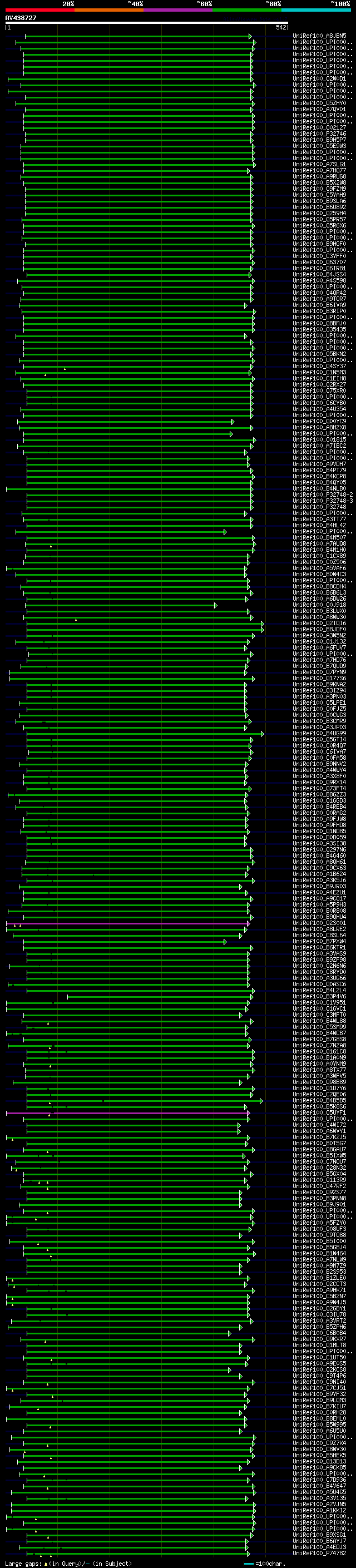Click the purple ~60% identity legend segment
356x1568 pixels.
pyautogui.click(x=179, y=11)
